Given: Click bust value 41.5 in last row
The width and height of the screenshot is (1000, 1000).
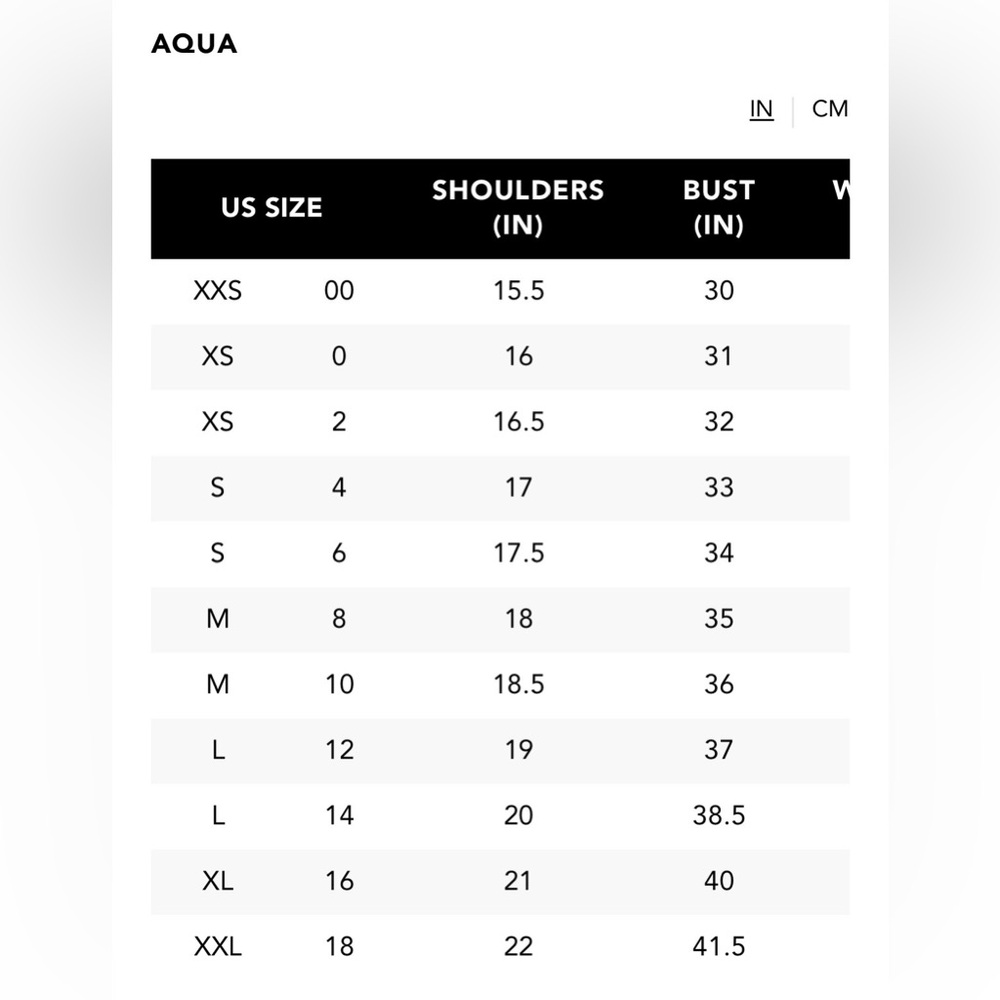Looking at the screenshot, I should point(719,948).
